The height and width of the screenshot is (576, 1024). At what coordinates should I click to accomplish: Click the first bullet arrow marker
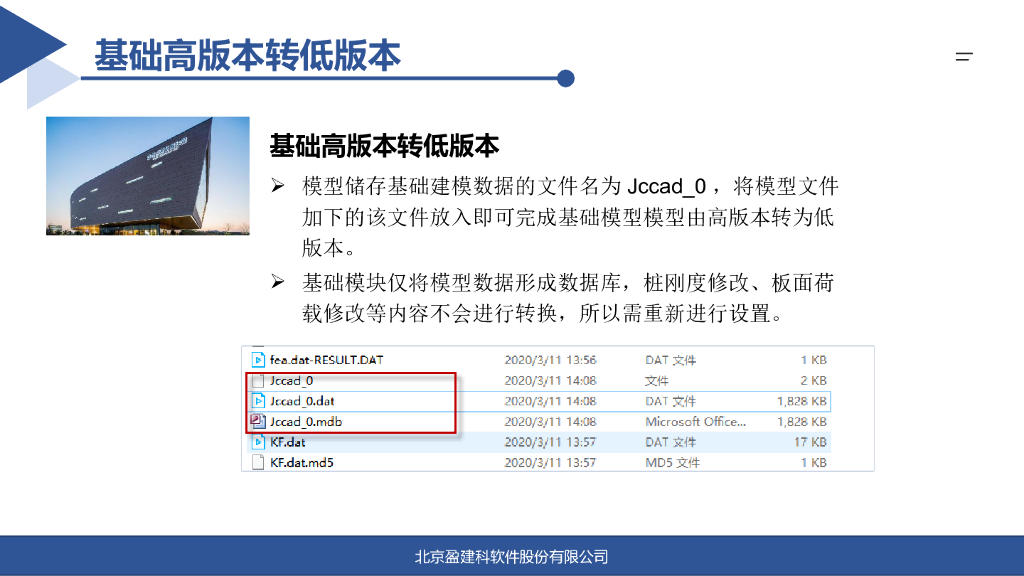(x=278, y=186)
